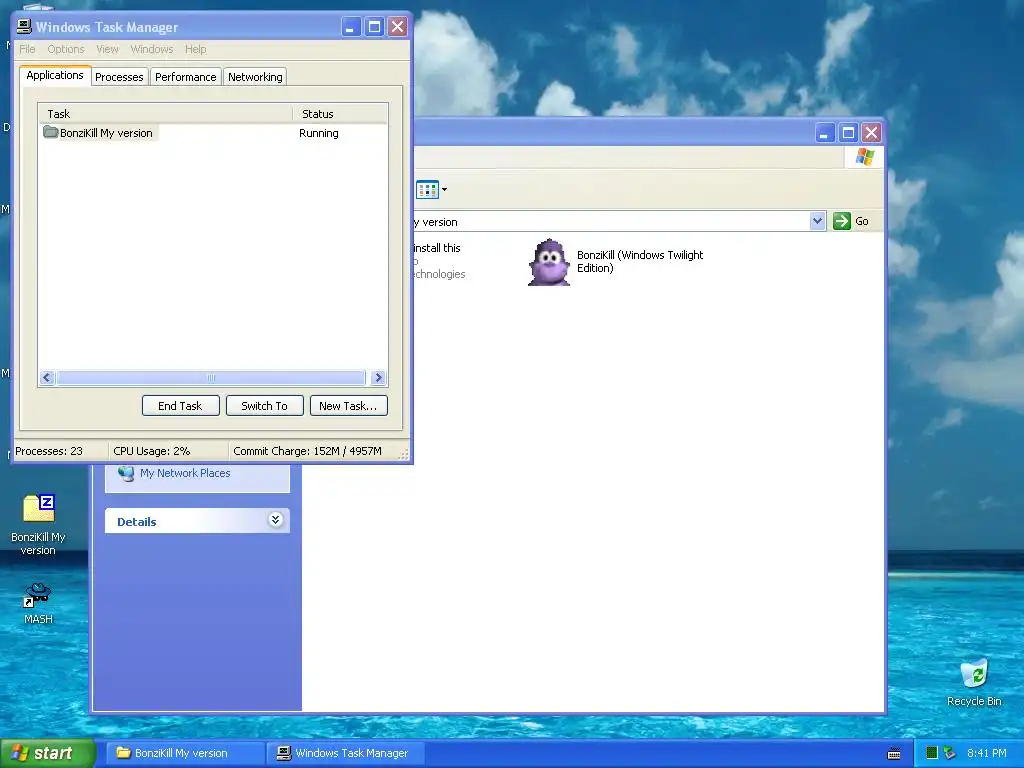Open the View menu in Task Manager
This screenshot has height=768, width=1024.
click(x=107, y=49)
